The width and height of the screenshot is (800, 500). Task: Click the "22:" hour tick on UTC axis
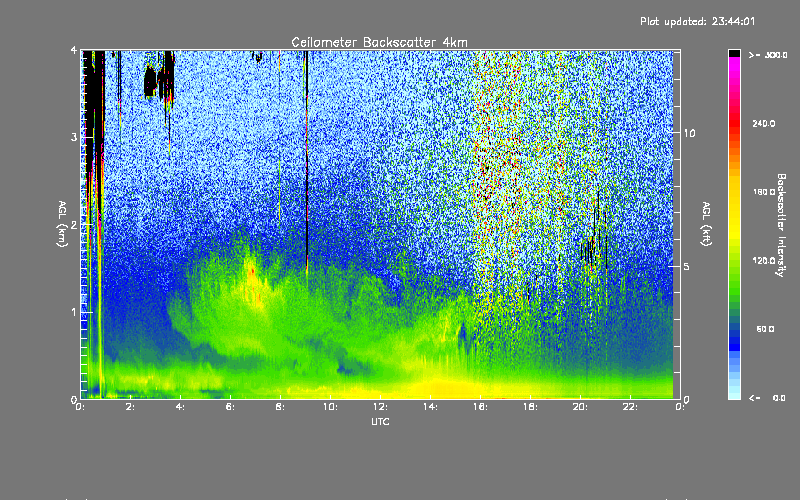[630, 407]
